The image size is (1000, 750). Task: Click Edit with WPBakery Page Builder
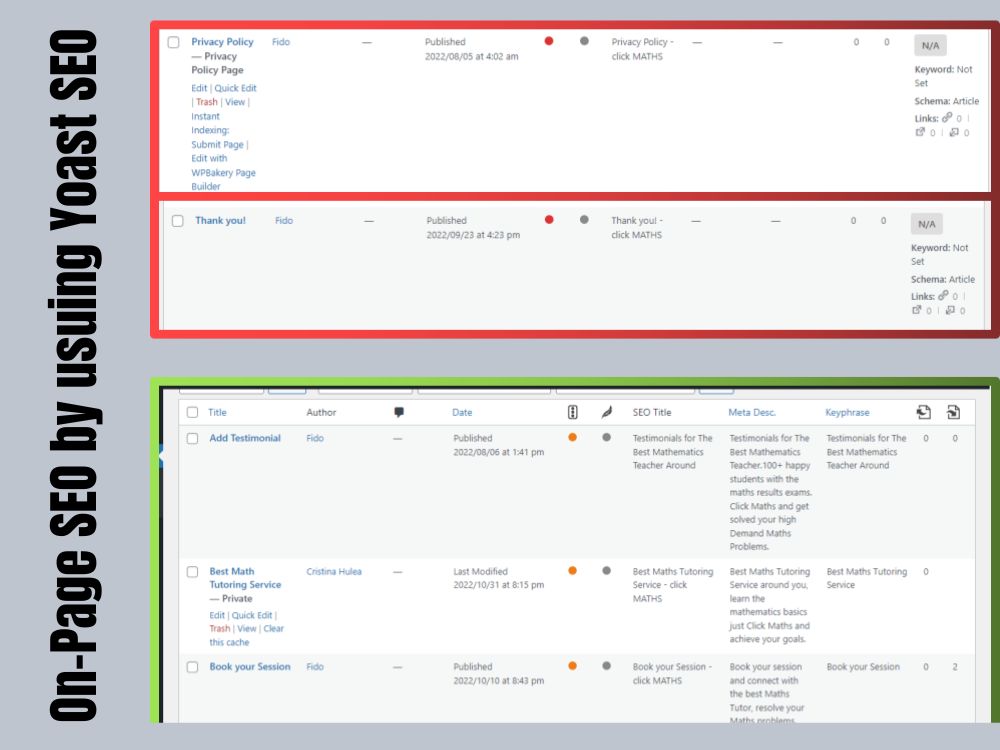(223, 172)
